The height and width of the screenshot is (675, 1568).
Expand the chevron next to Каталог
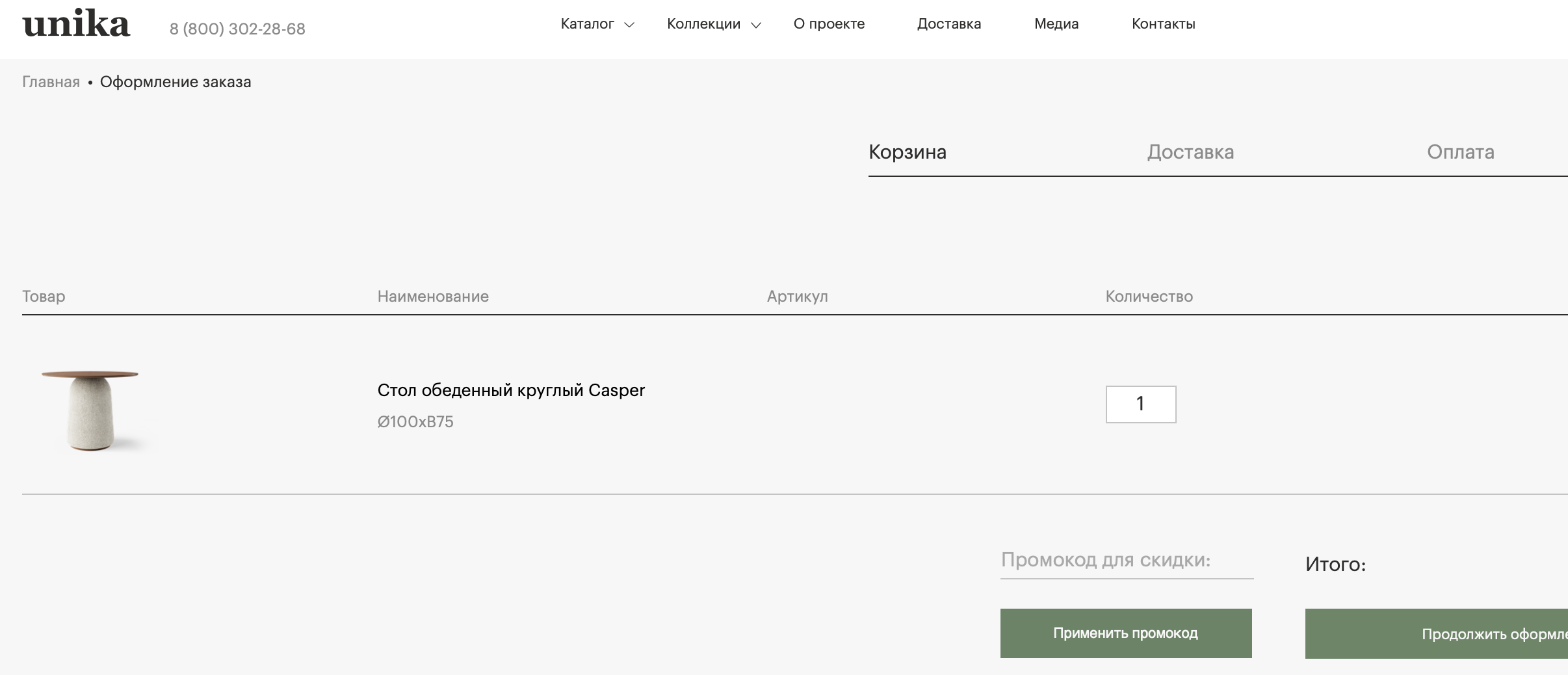coord(629,25)
